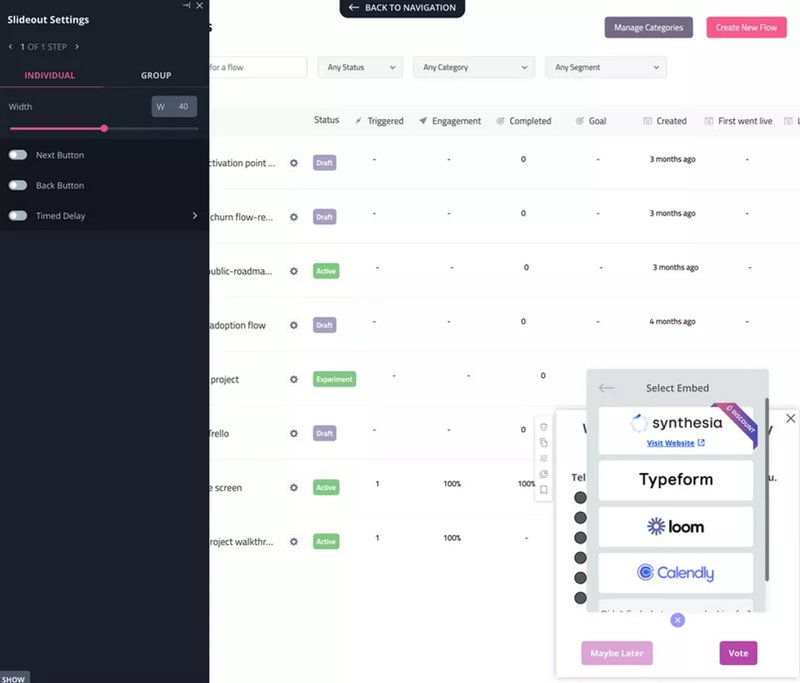The image size is (800, 683).
Task: Click the back arrow in Select Embed panel
Action: (606, 387)
